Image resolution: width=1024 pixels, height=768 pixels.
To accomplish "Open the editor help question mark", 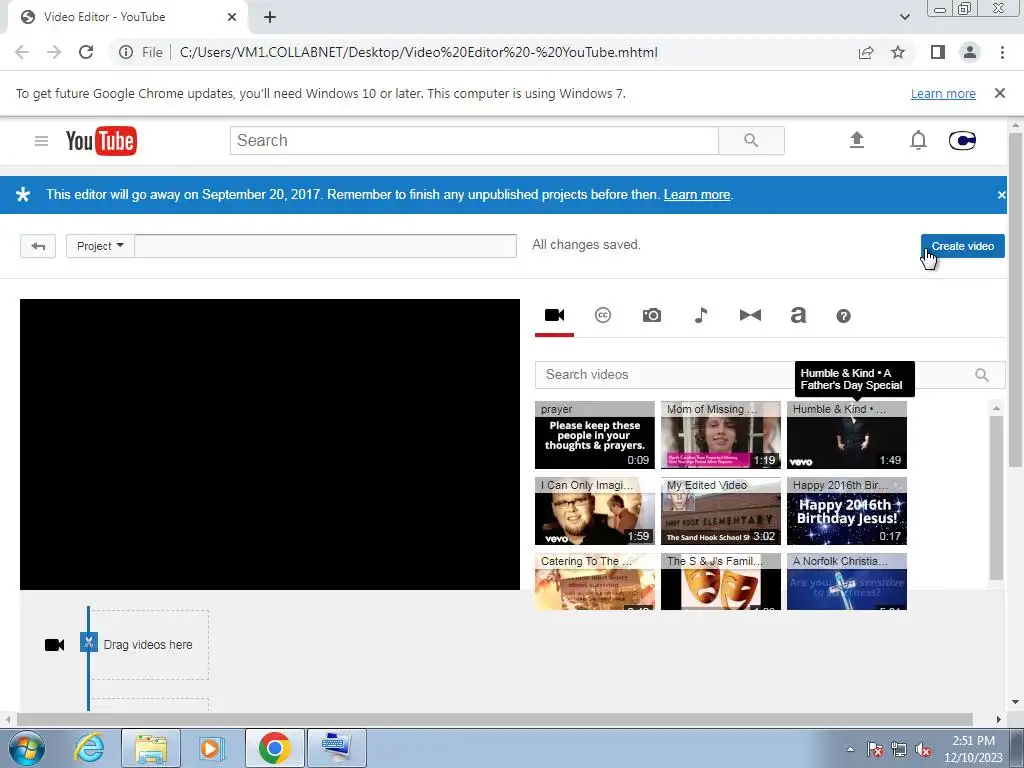I will point(844,316).
